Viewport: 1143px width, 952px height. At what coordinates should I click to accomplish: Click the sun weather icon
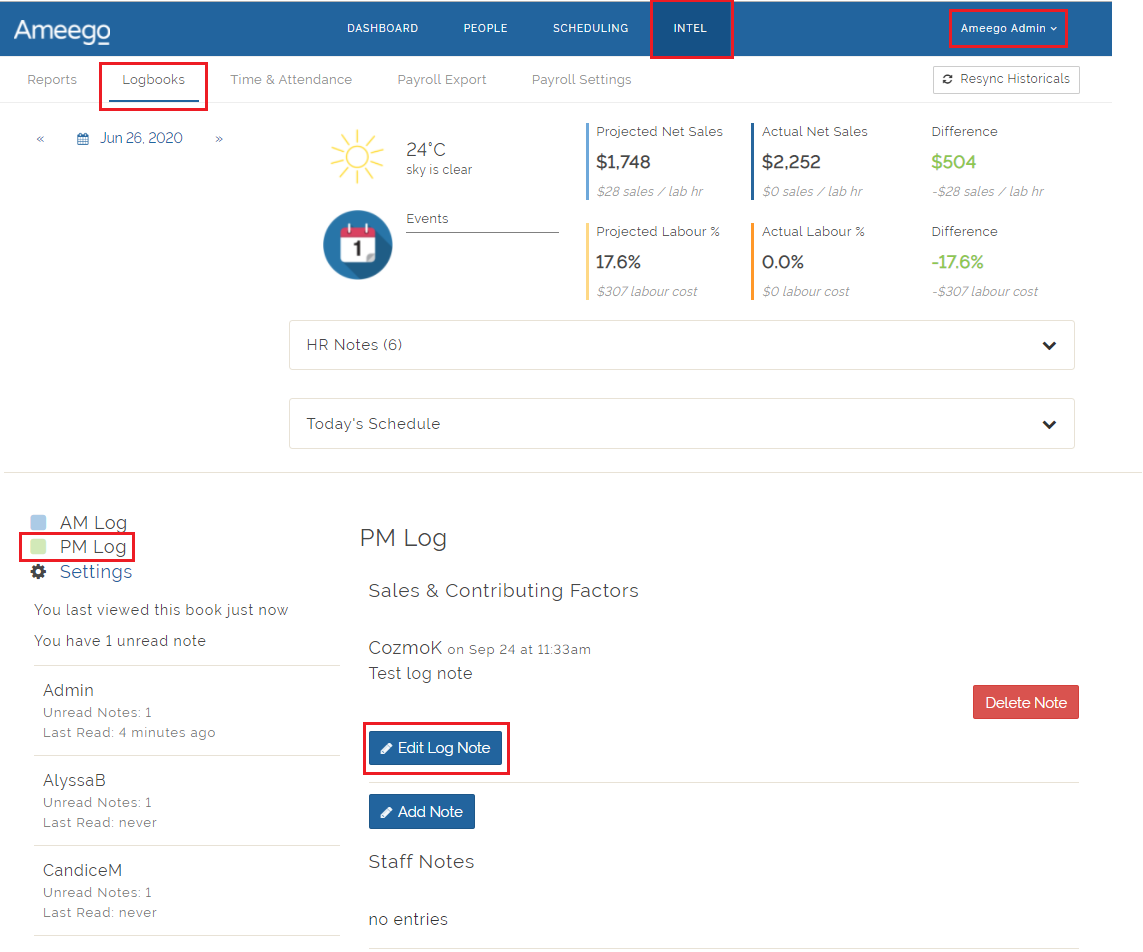click(357, 158)
